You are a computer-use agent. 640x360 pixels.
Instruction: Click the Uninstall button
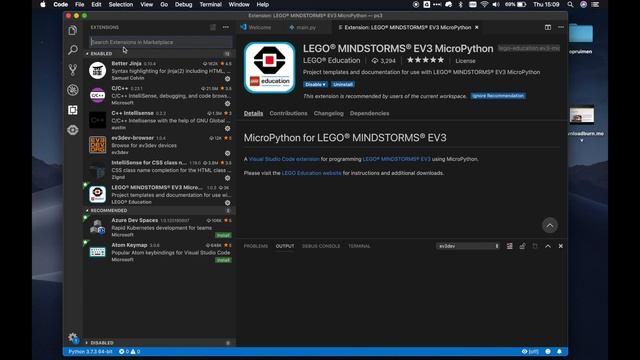coord(342,84)
